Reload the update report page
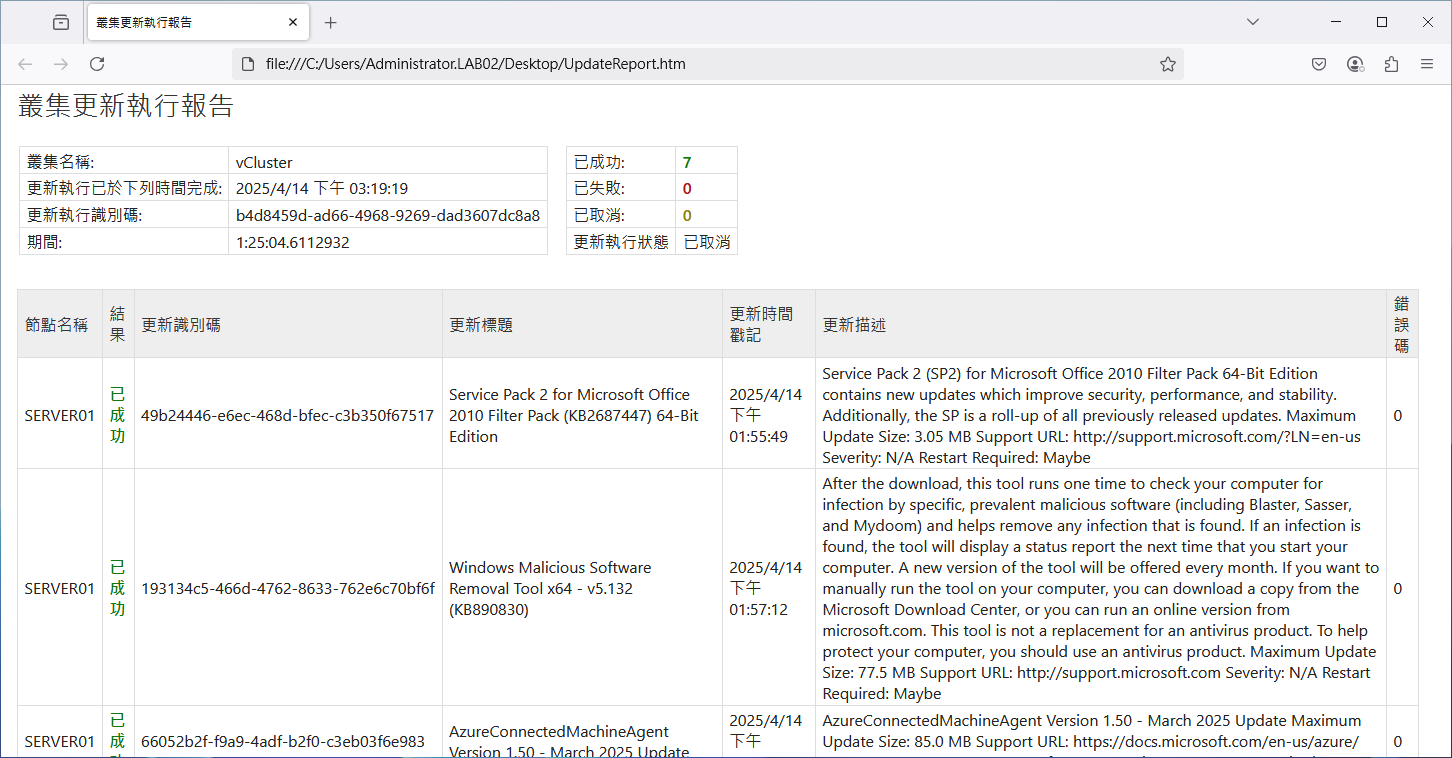Screen dimensions: 1452x758 point(97,64)
